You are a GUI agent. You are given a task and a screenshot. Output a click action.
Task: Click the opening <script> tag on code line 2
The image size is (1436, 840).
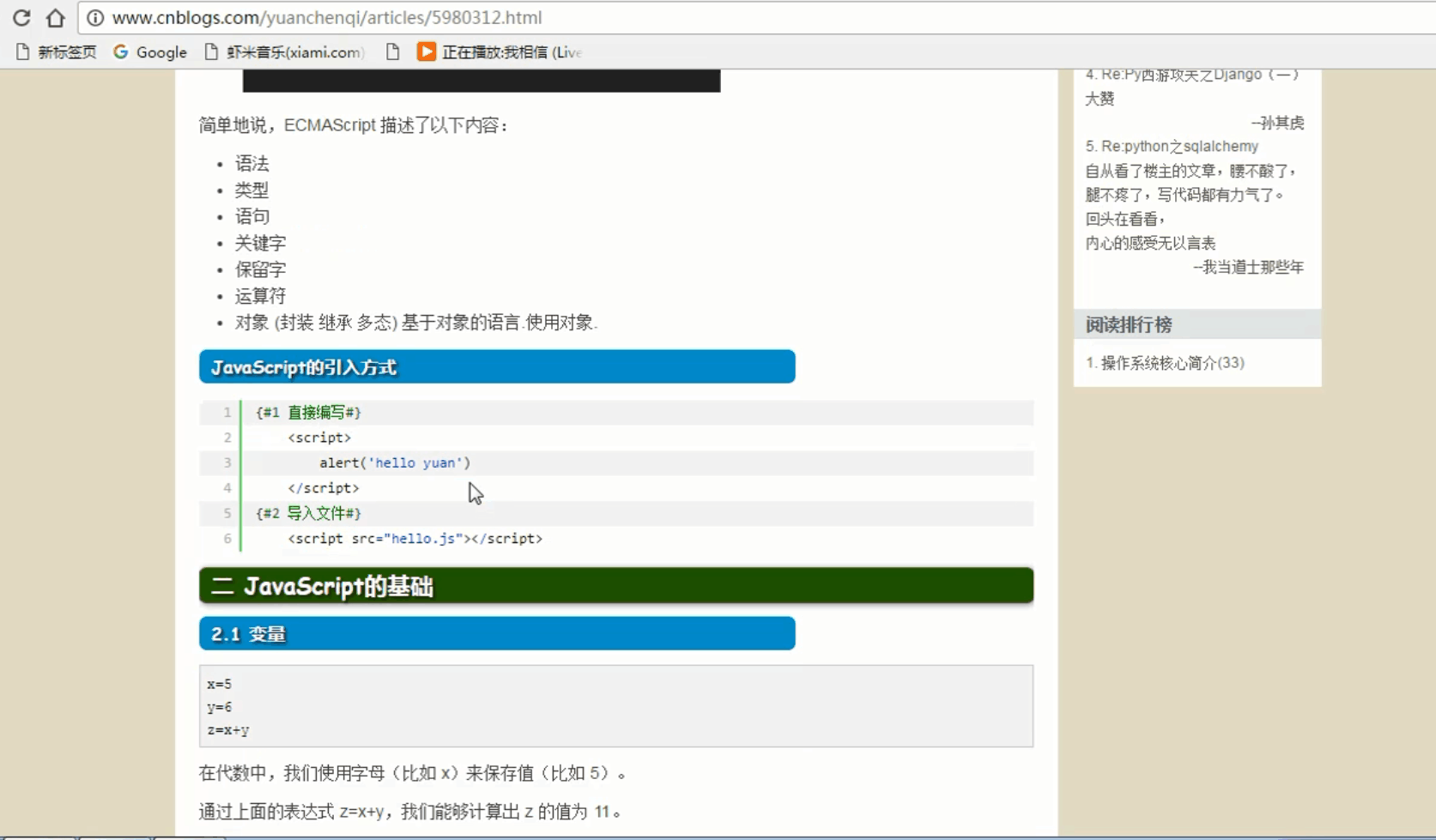tap(319, 438)
